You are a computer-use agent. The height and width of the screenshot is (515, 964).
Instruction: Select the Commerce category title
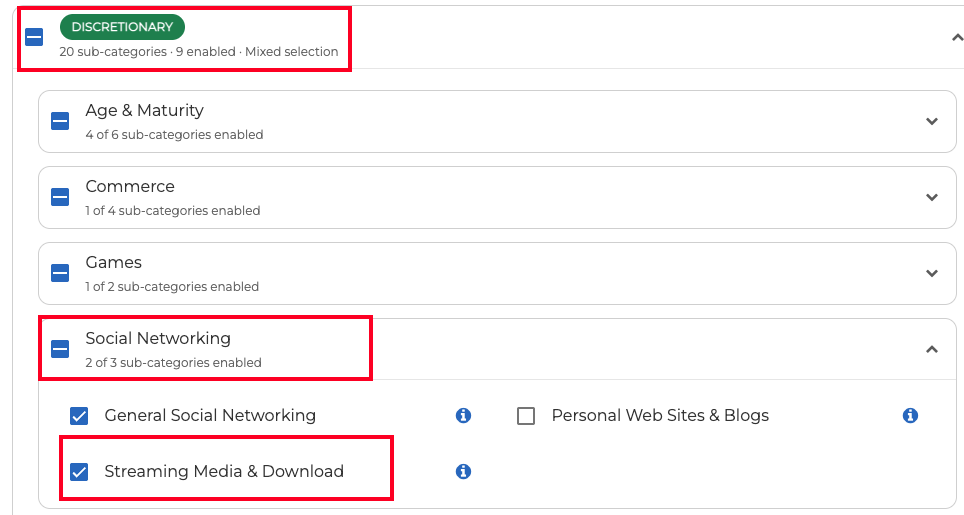(x=130, y=186)
